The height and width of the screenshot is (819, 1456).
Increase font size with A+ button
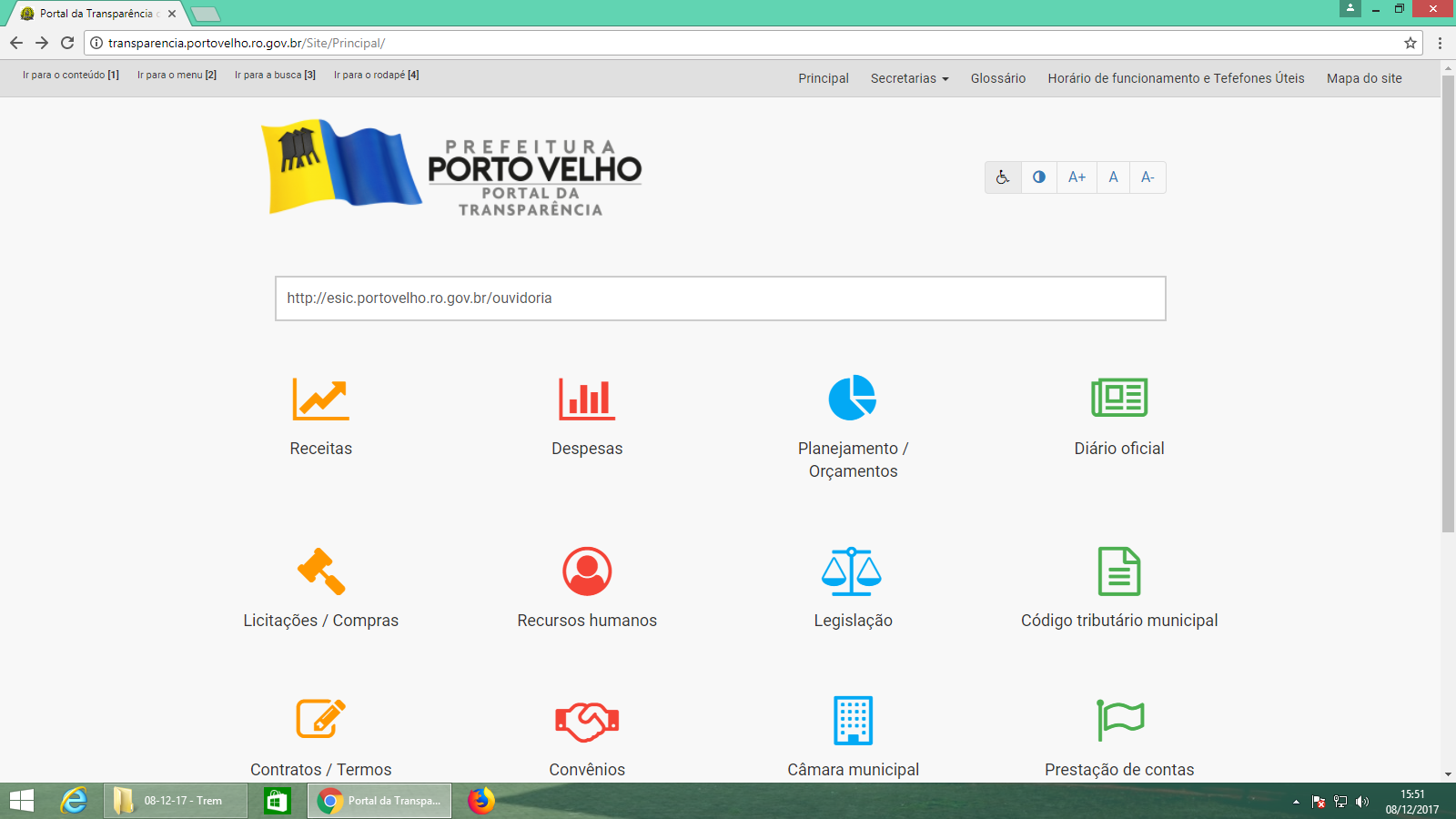coord(1077,177)
